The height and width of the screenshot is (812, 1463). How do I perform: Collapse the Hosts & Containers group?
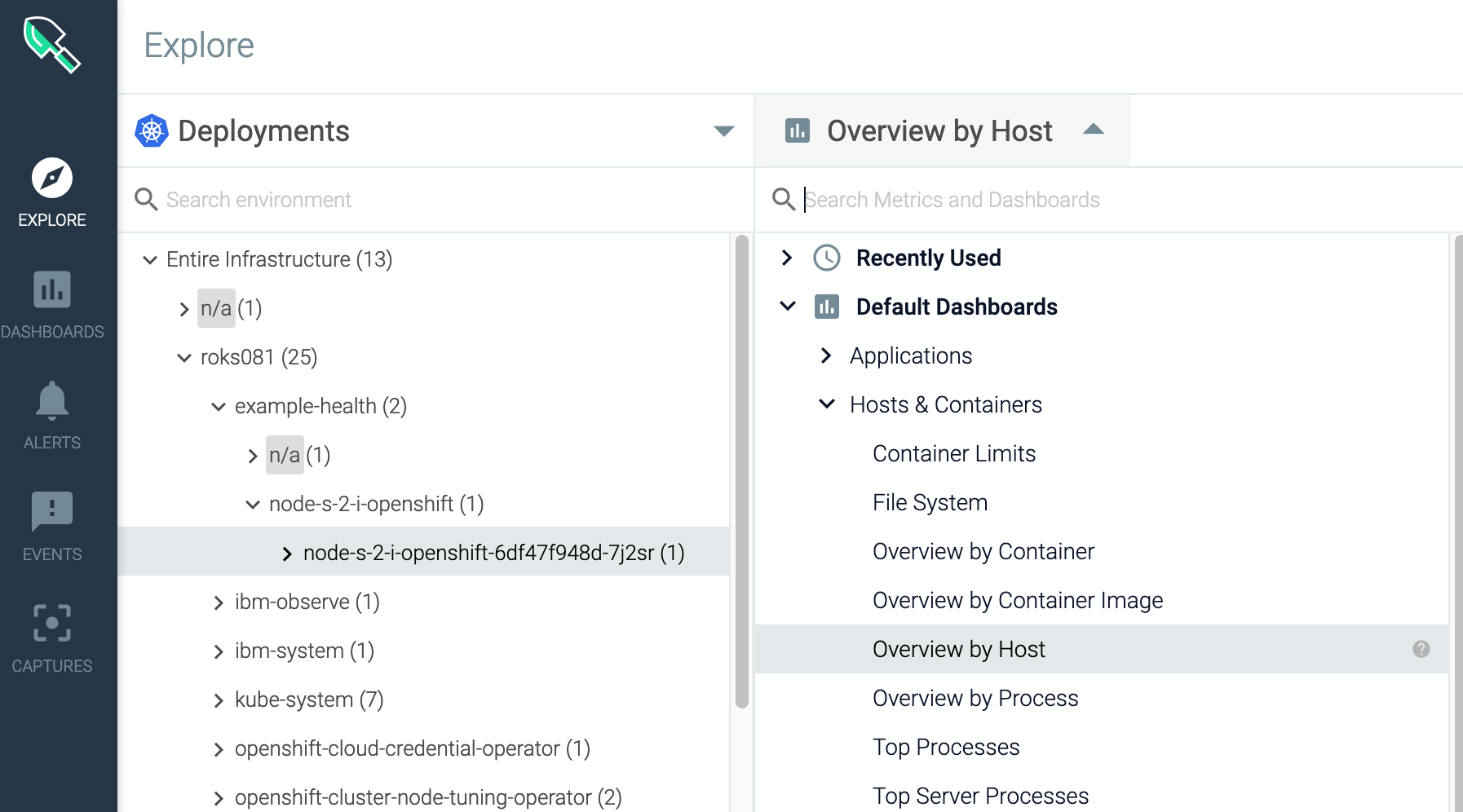pyautogui.click(x=827, y=404)
